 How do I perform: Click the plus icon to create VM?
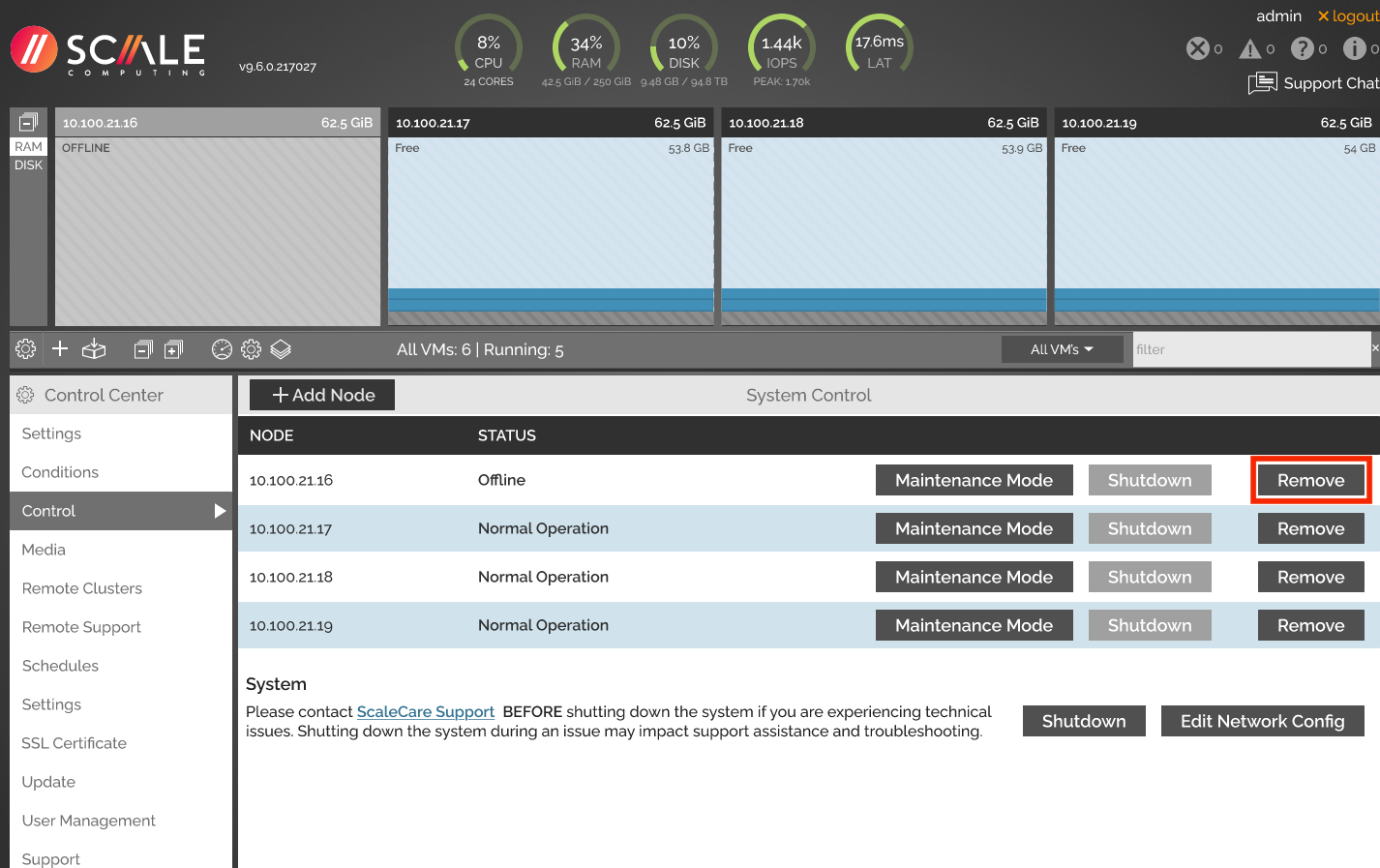pos(60,348)
